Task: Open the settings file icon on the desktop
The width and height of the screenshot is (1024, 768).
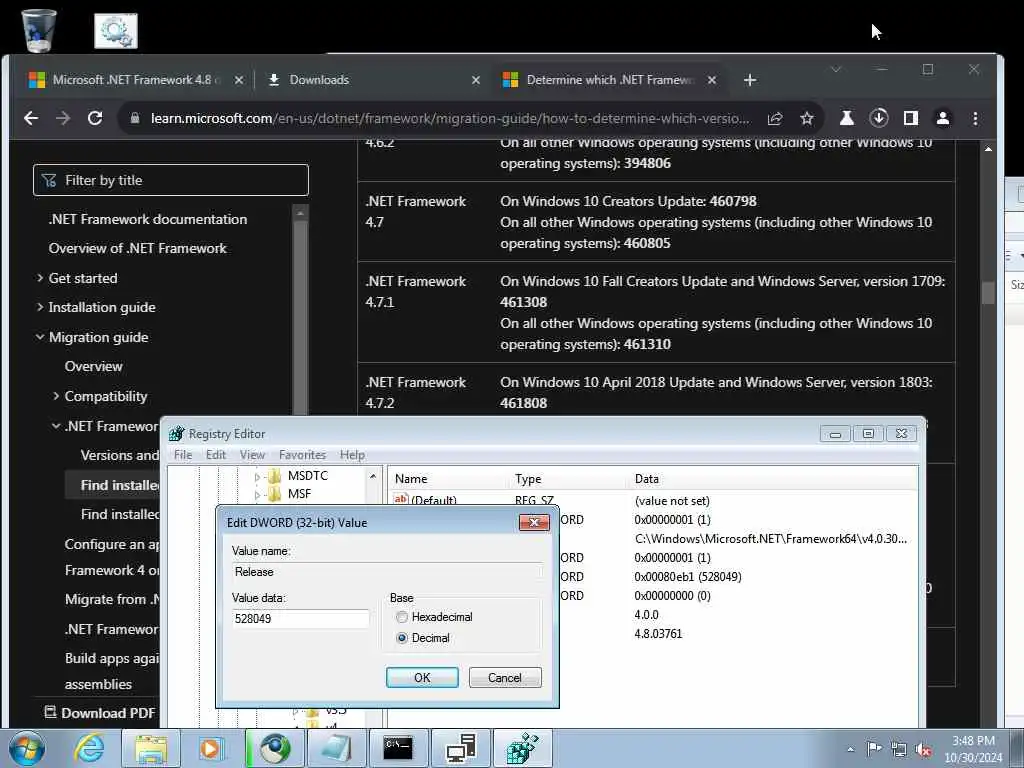Action: [x=116, y=31]
